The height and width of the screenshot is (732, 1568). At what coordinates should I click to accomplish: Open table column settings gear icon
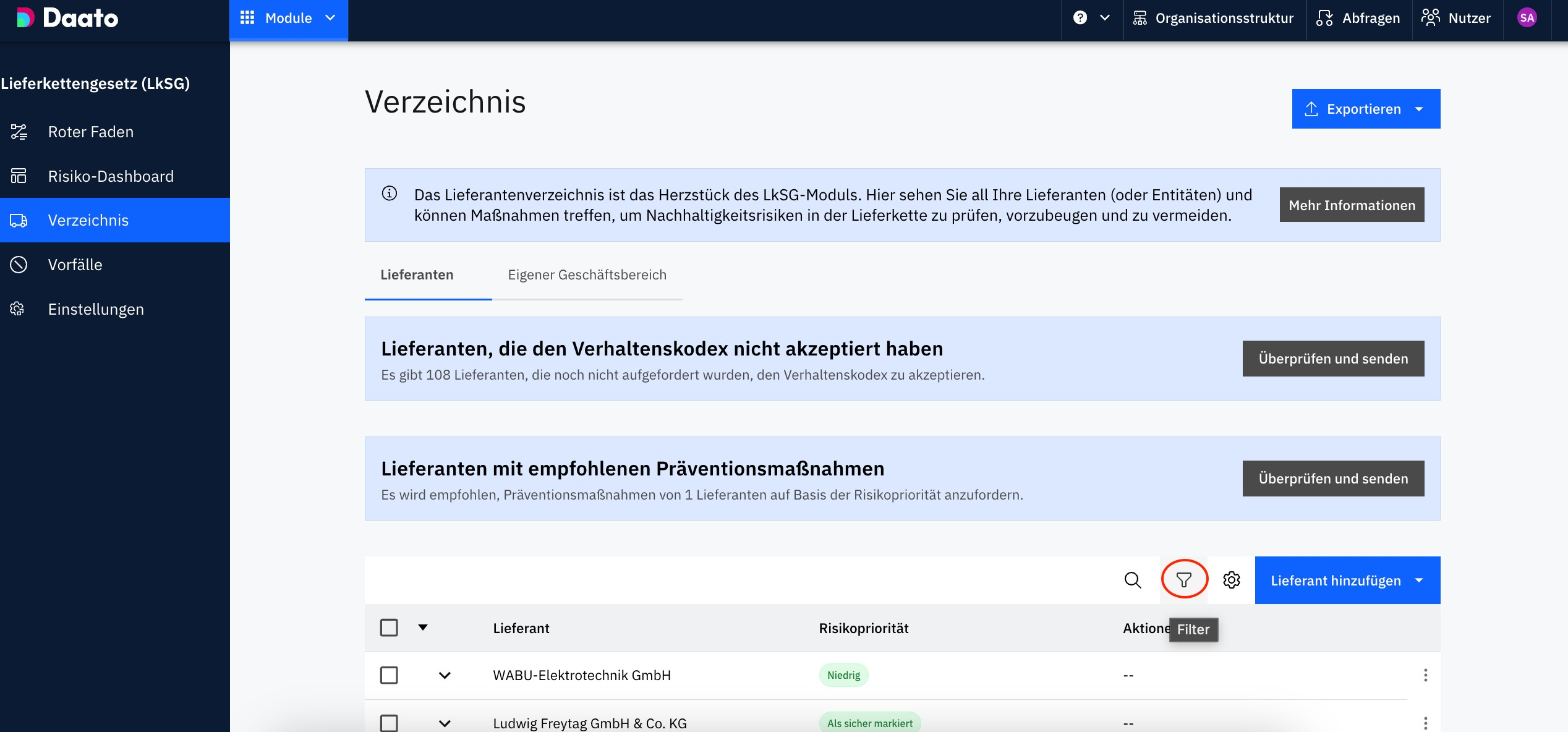1231,580
